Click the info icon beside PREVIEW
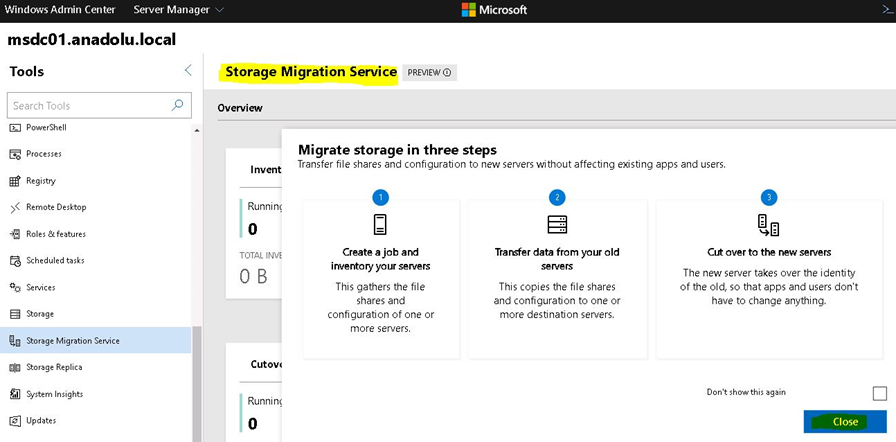 (x=447, y=73)
